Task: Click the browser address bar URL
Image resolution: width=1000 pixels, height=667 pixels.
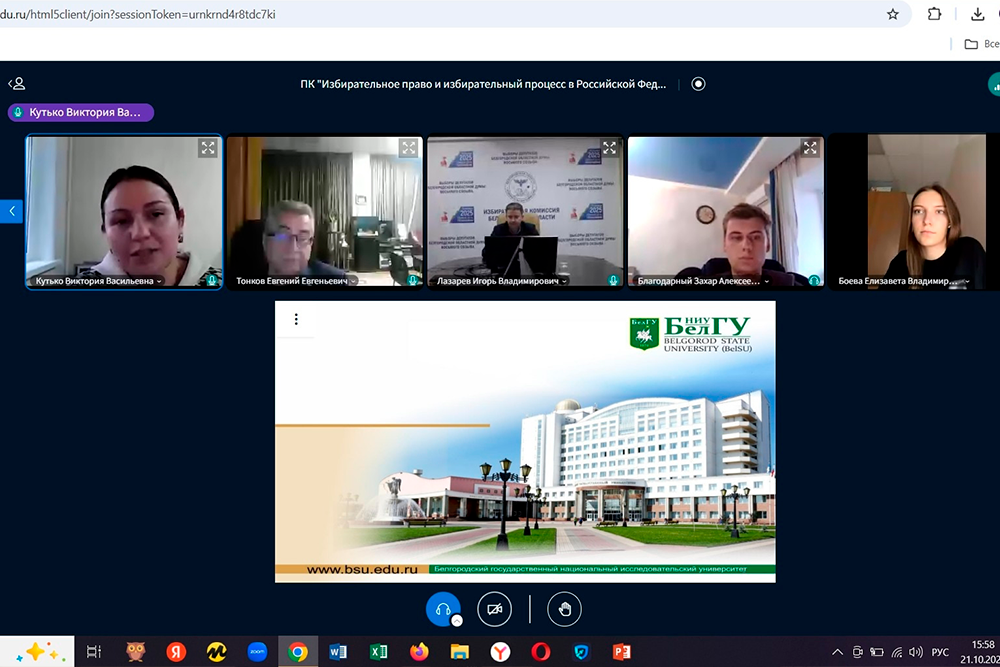Action: 138,14
